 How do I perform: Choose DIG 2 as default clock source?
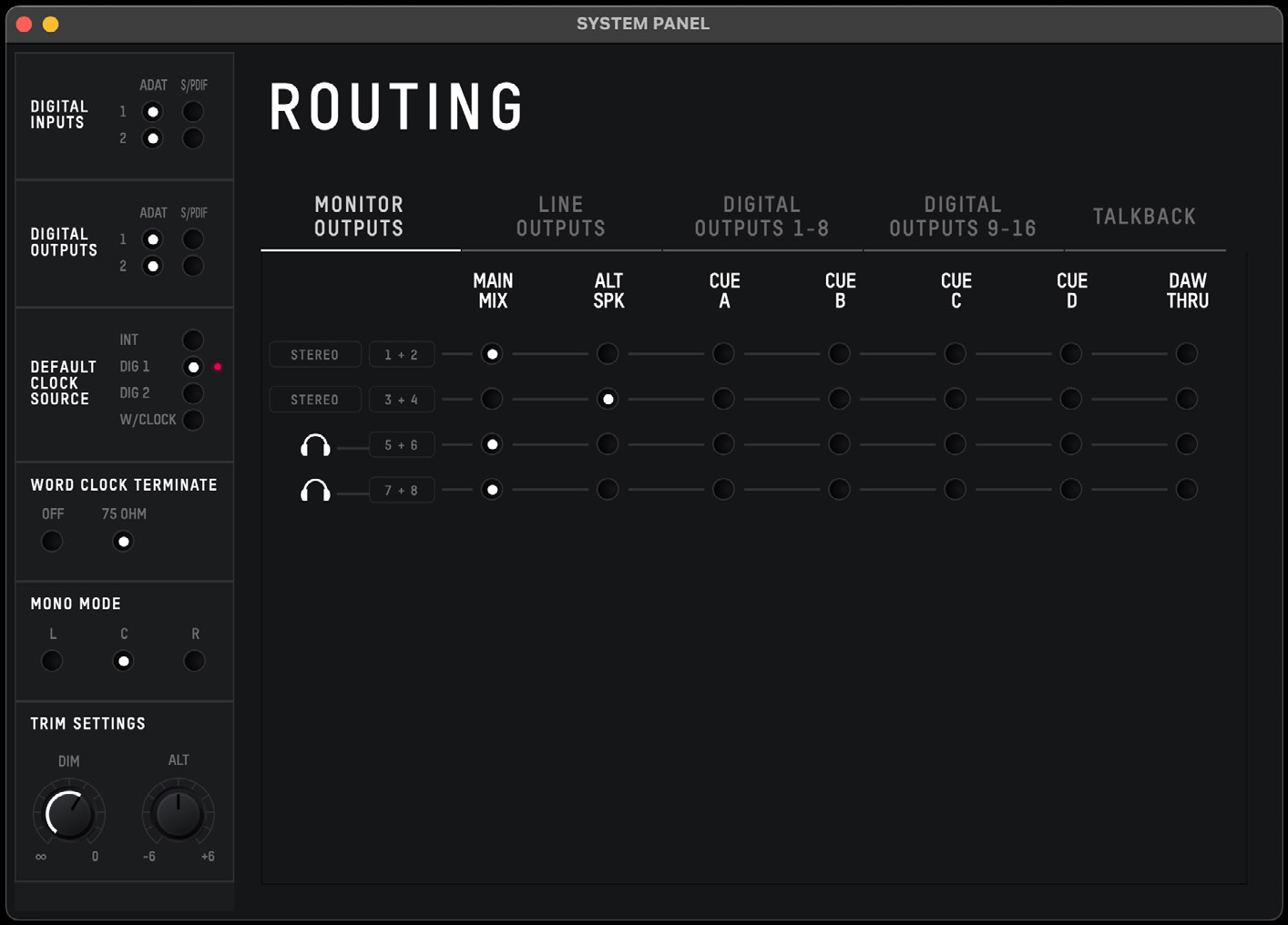[x=193, y=393]
